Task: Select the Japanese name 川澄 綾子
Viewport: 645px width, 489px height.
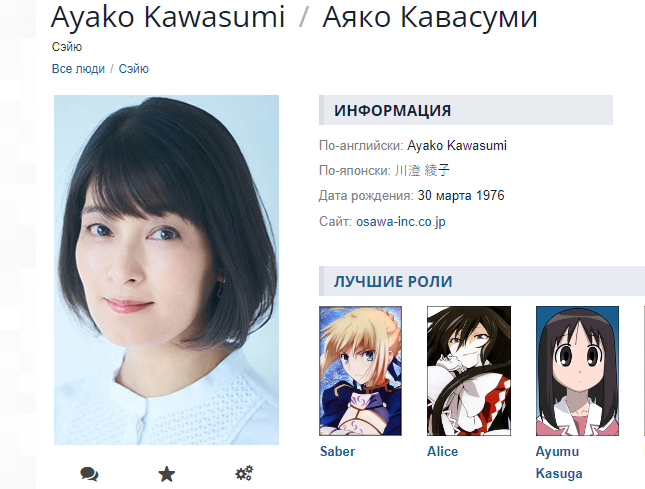Action: [x=422, y=170]
